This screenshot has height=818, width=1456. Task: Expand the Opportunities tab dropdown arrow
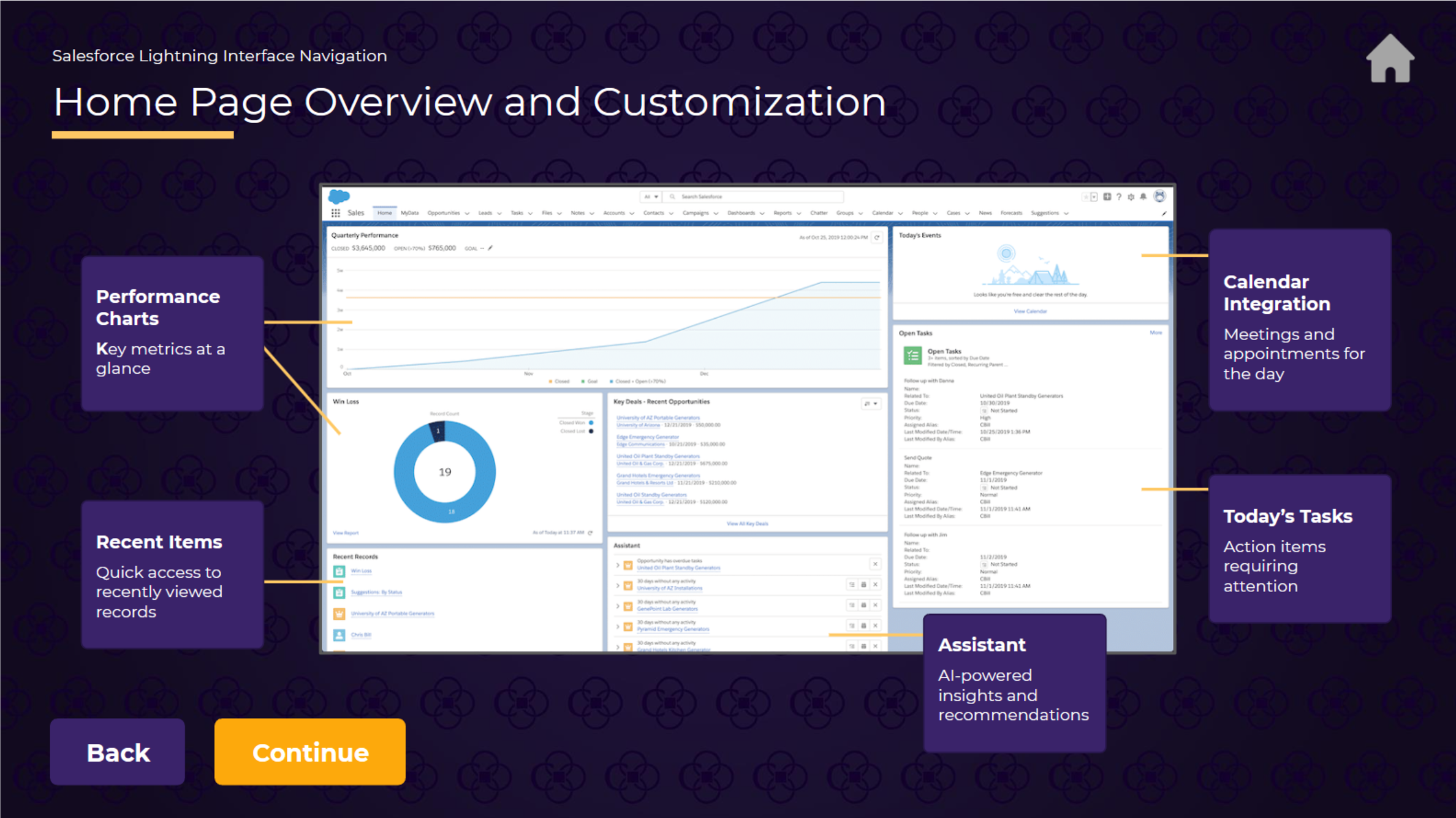[x=468, y=214]
